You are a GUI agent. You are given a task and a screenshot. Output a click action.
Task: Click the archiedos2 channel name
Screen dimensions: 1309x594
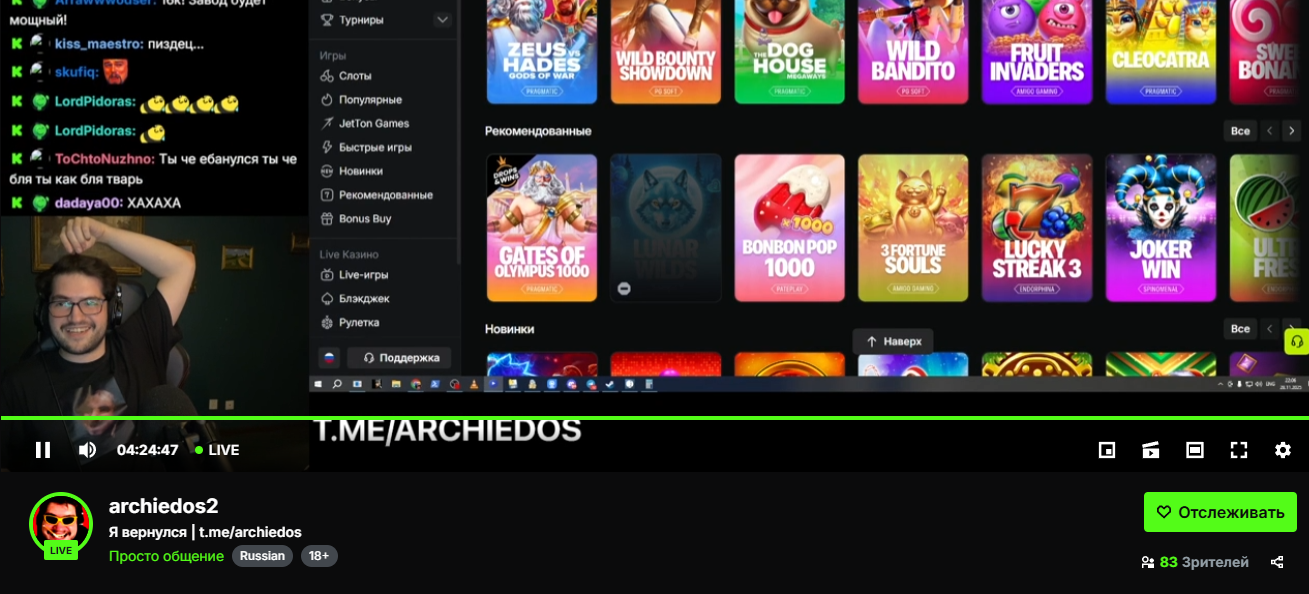tap(163, 506)
